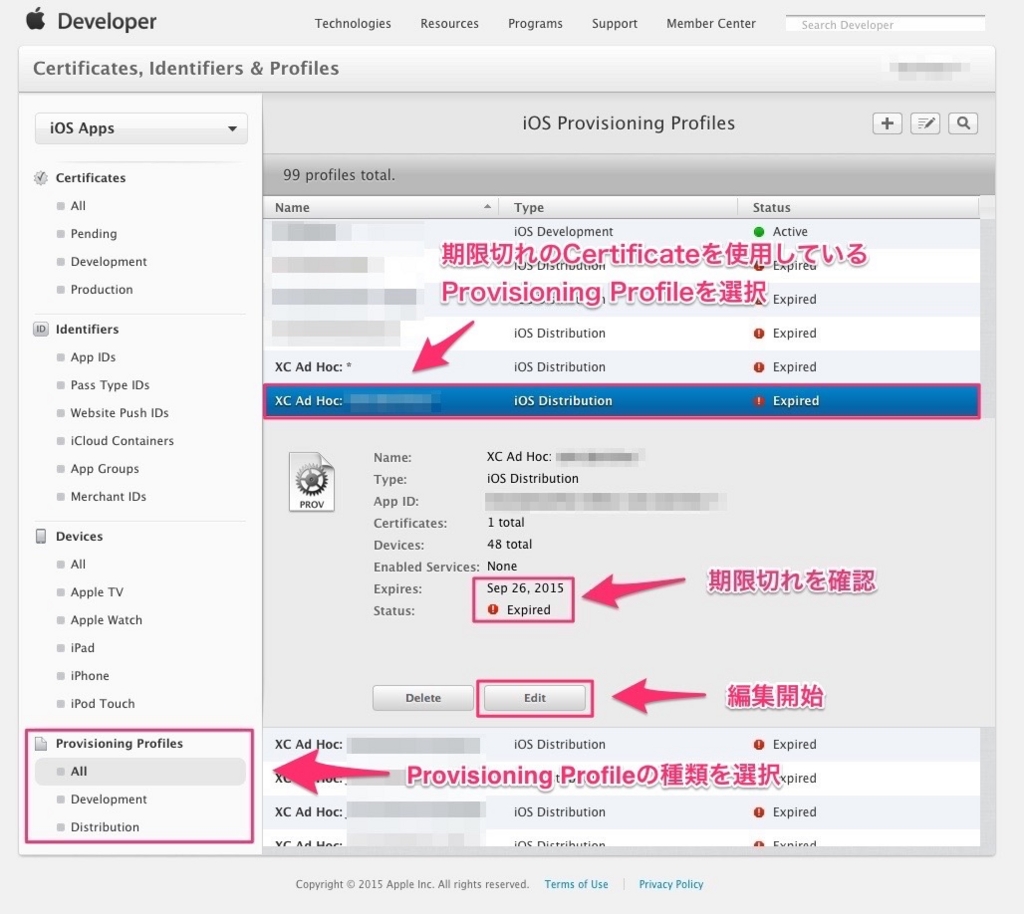Image resolution: width=1024 pixels, height=914 pixels.
Task: Click the Certificates section icon
Action: coord(40,178)
